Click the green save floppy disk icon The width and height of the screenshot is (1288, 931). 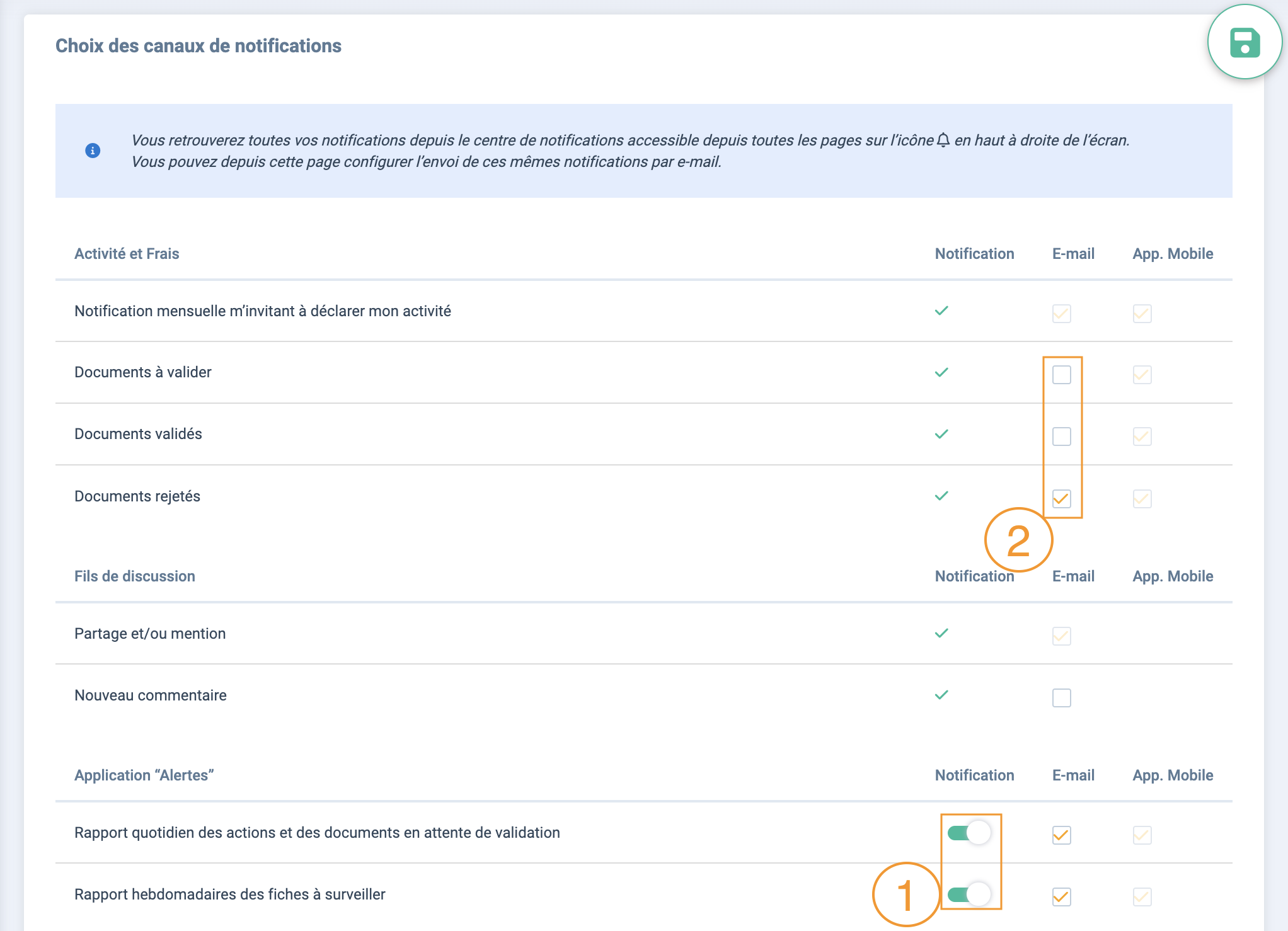tap(1245, 43)
